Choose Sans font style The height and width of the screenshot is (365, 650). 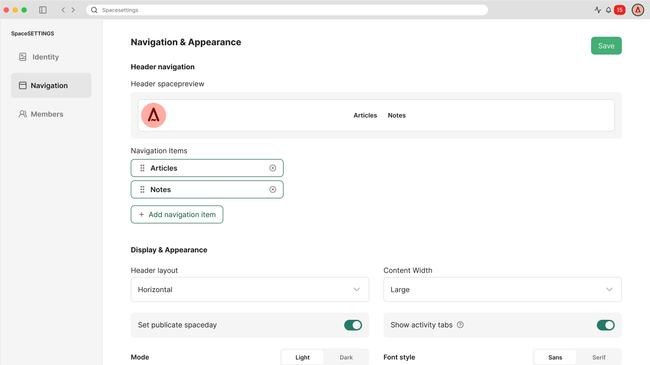tap(555, 357)
